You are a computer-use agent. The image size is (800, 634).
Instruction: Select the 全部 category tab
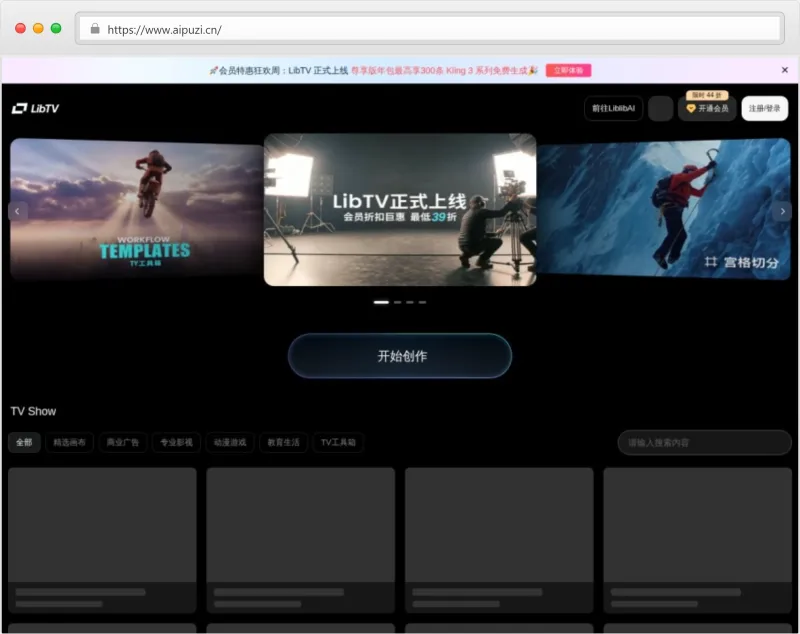pyautogui.click(x=24, y=442)
